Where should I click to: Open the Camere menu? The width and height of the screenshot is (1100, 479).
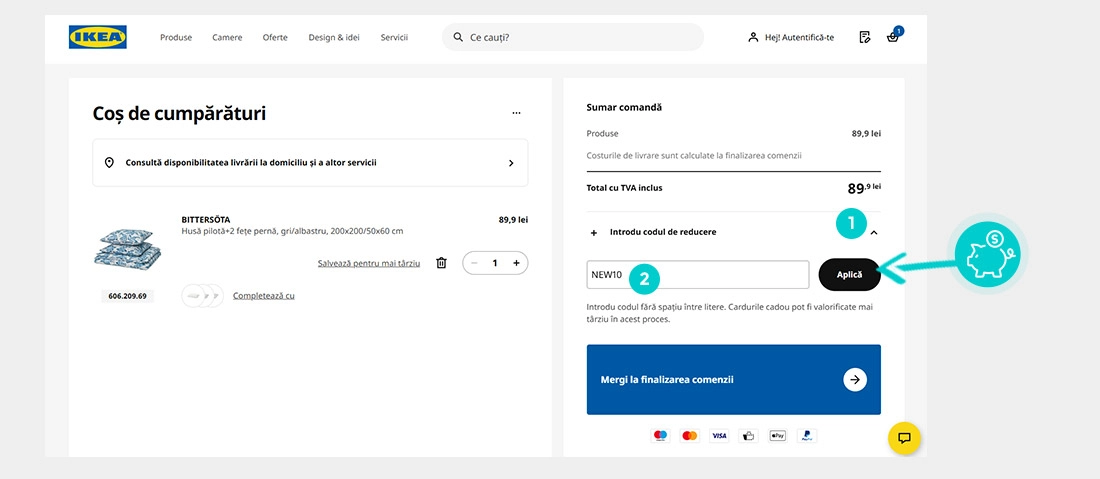pos(227,37)
